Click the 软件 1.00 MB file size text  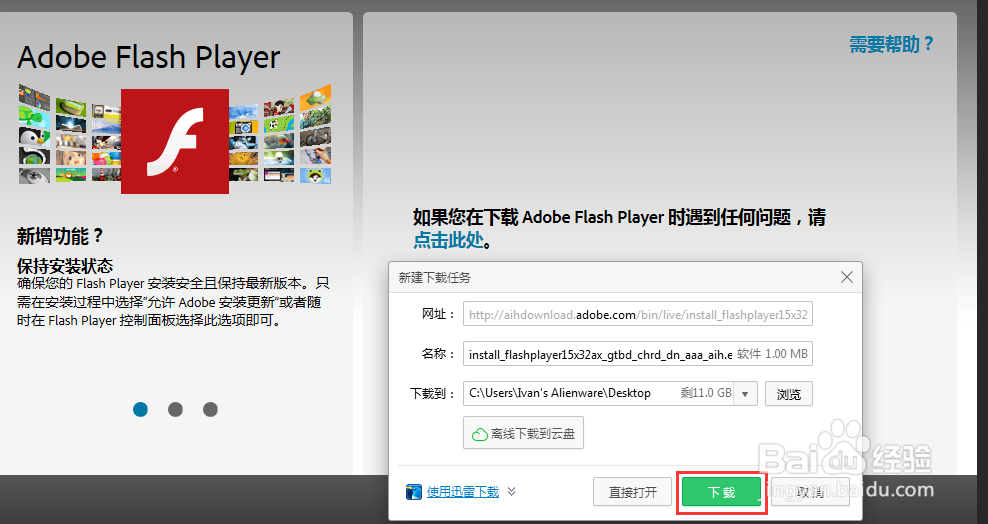coord(773,354)
